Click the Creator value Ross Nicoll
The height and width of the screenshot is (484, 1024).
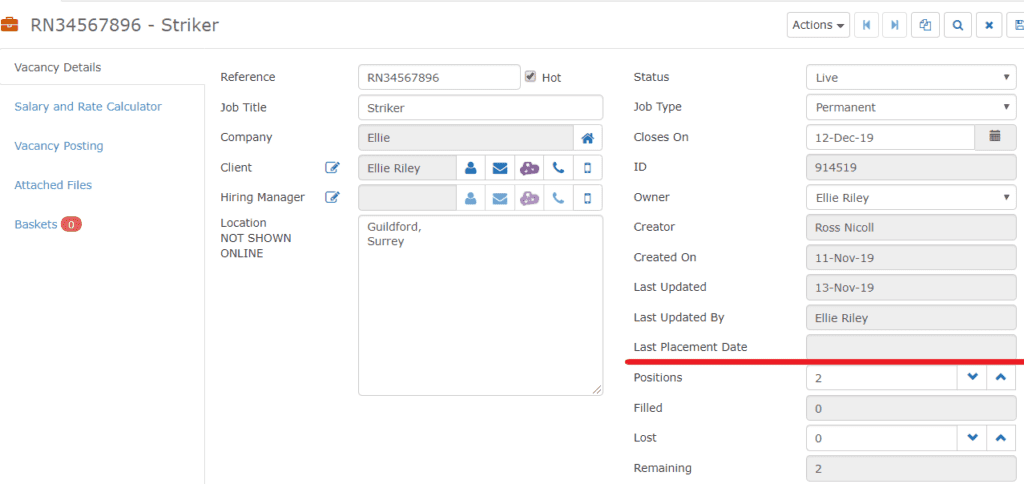coord(911,227)
